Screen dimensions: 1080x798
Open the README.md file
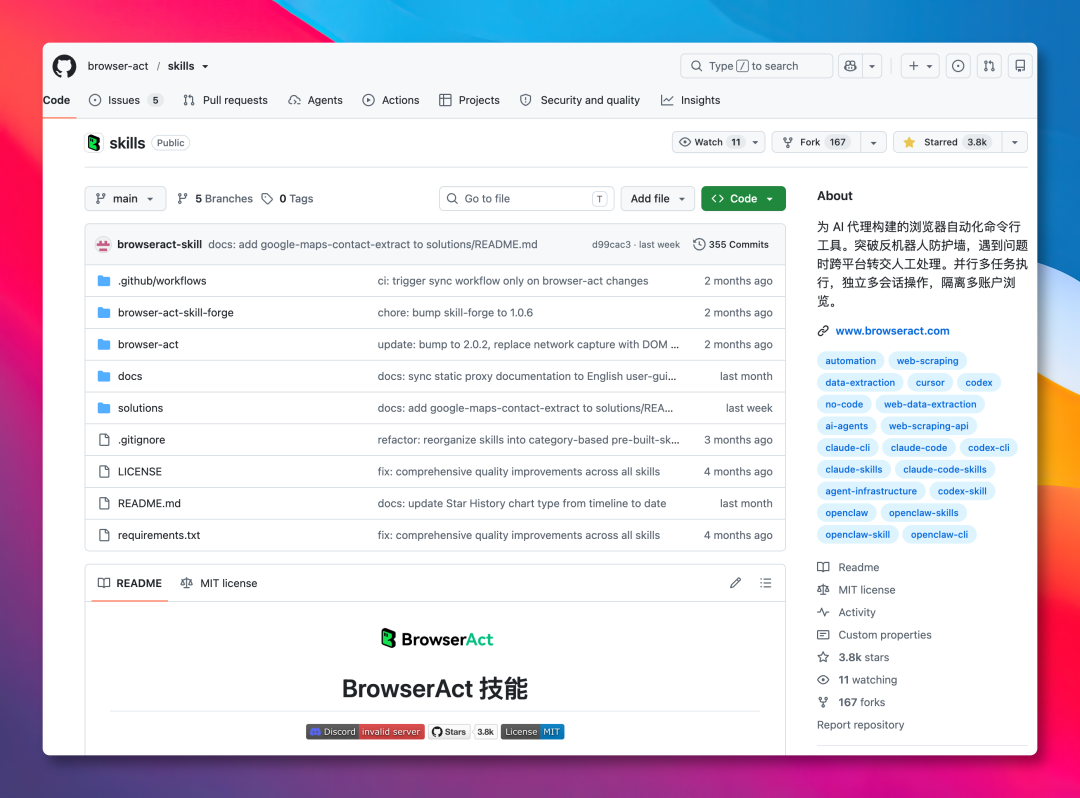point(149,503)
